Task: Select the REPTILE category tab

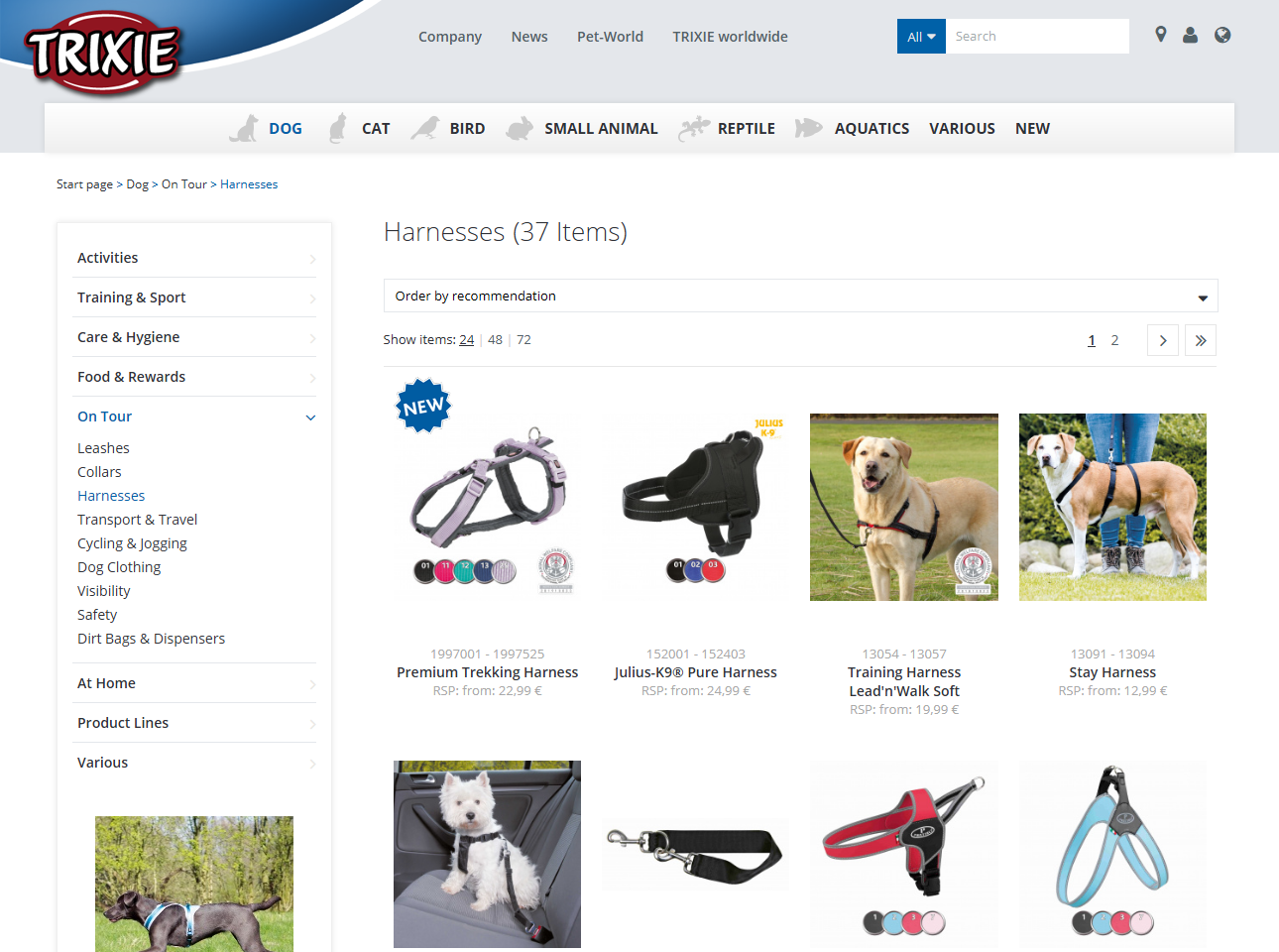Action: (747, 128)
